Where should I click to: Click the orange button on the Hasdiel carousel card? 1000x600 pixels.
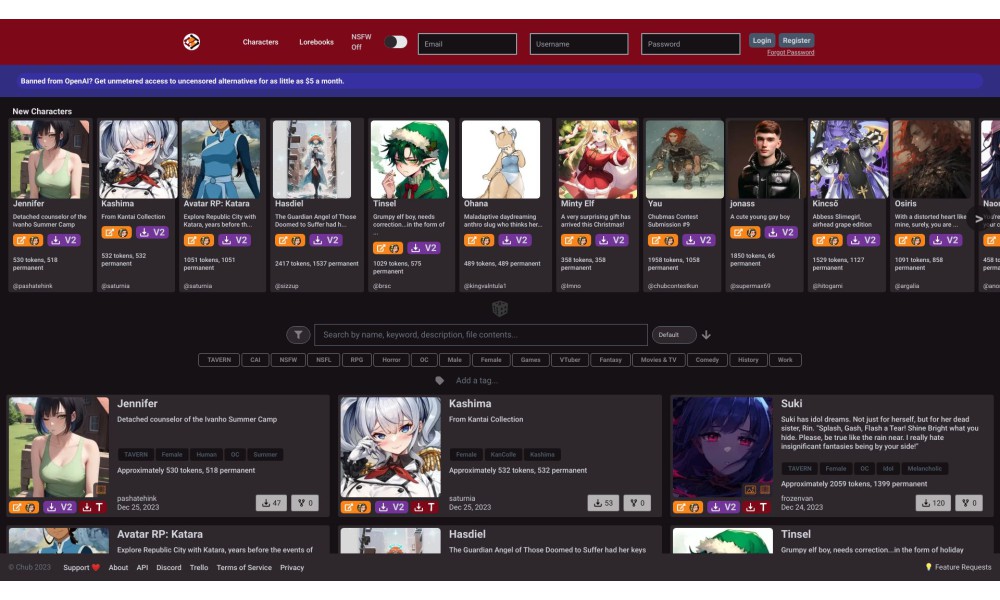pos(290,240)
